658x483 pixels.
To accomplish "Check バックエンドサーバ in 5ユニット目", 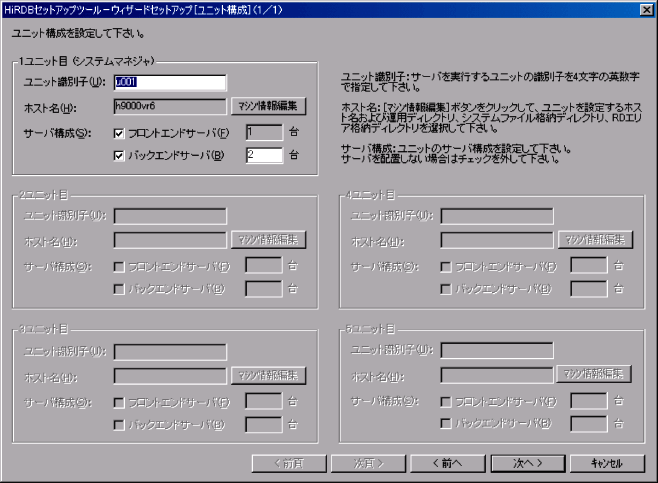I will click(x=446, y=423).
